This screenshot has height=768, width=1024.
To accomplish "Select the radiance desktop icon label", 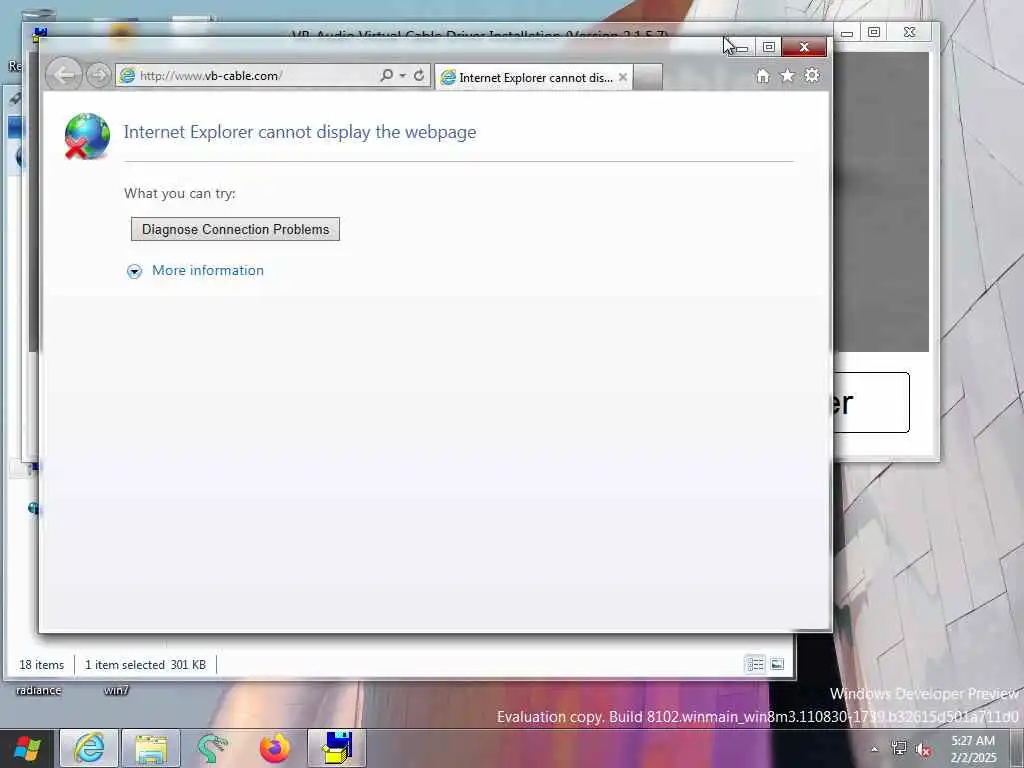I will pos(39,690).
